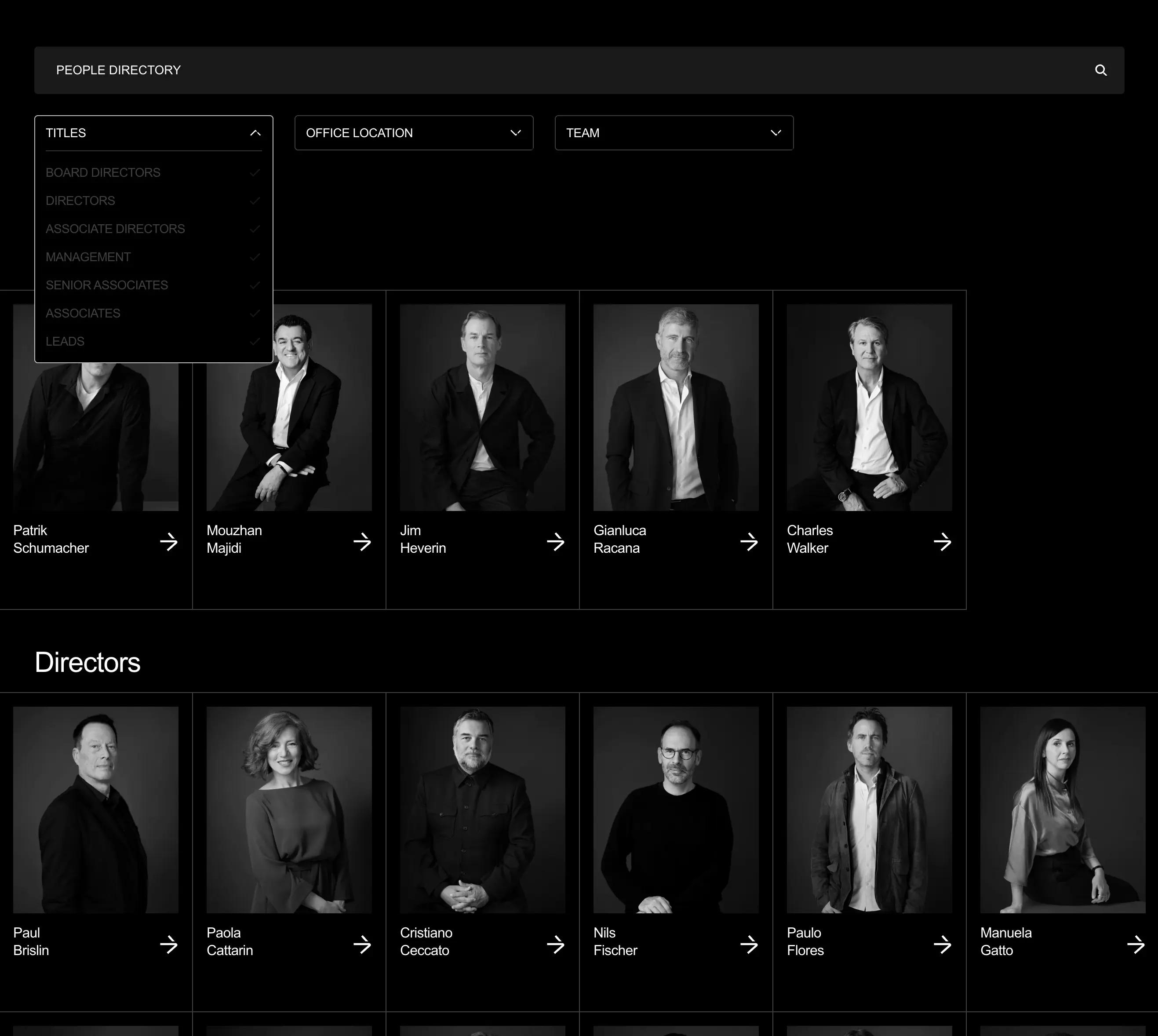Click Gianluca Racana's portrait photo
Image resolution: width=1158 pixels, height=1036 pixels.
click(676, 408)
